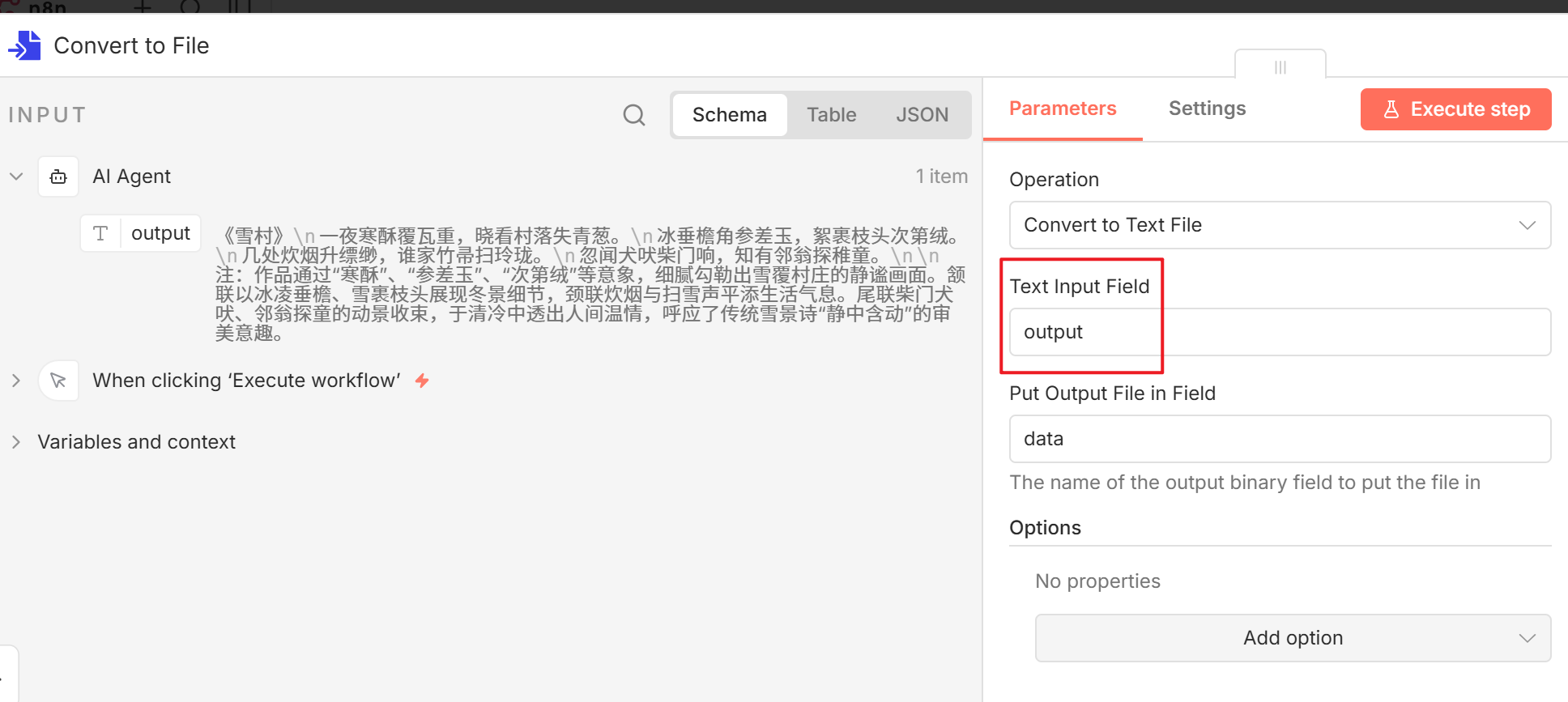Viewport: 1568px width, 702px height.
Task: Click the Convert to File node icon
Action: coord(25,46)
